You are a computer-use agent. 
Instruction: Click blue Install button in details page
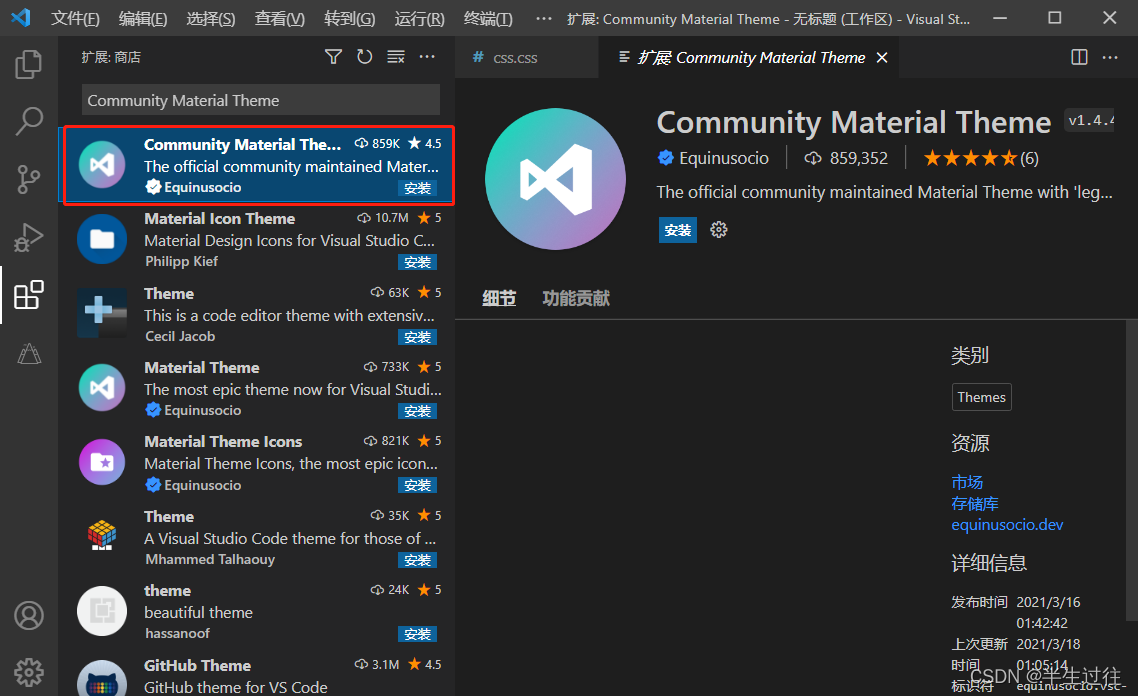click(x=677, y=230)
